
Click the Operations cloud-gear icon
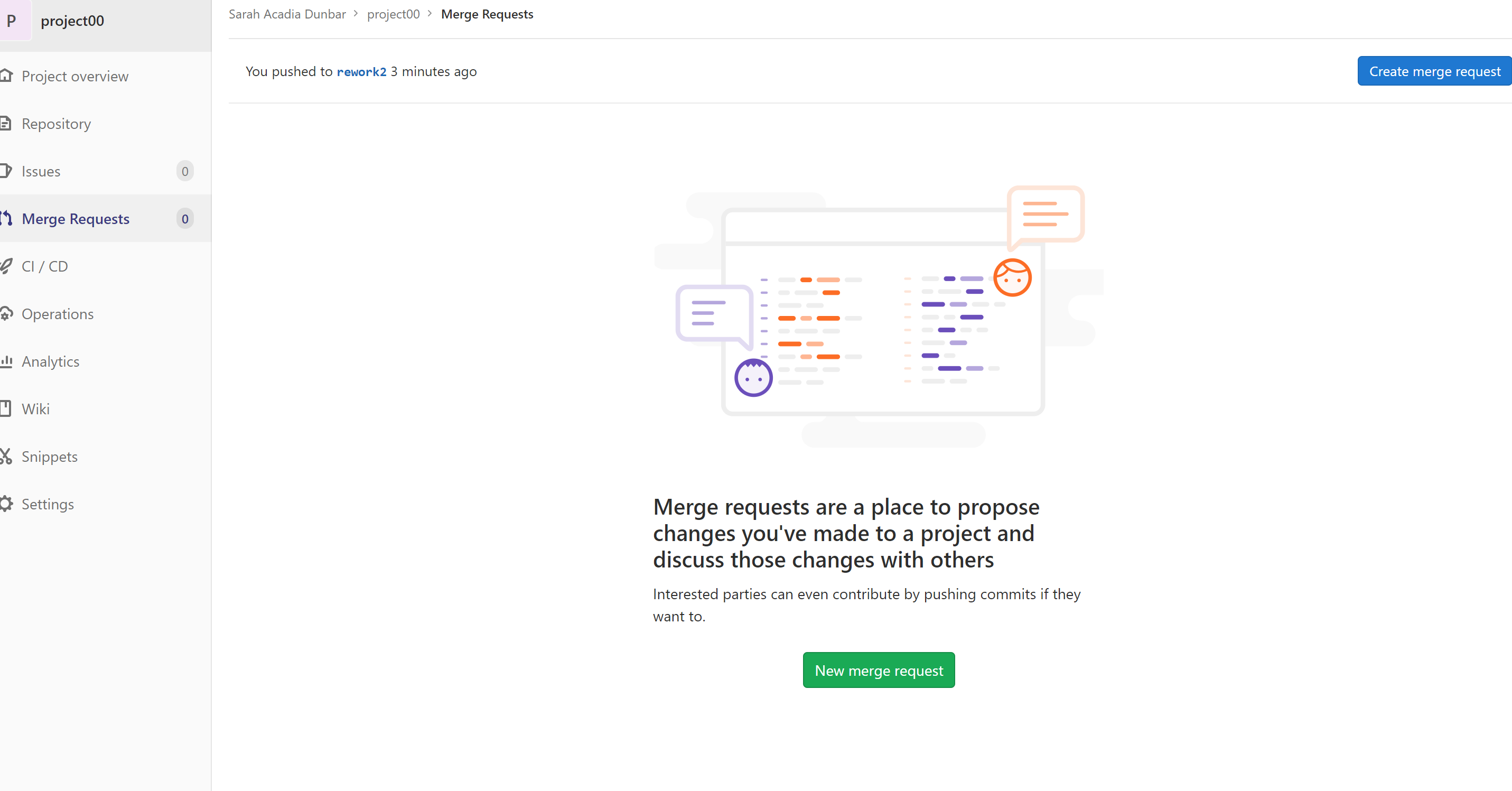coord(6,313)
